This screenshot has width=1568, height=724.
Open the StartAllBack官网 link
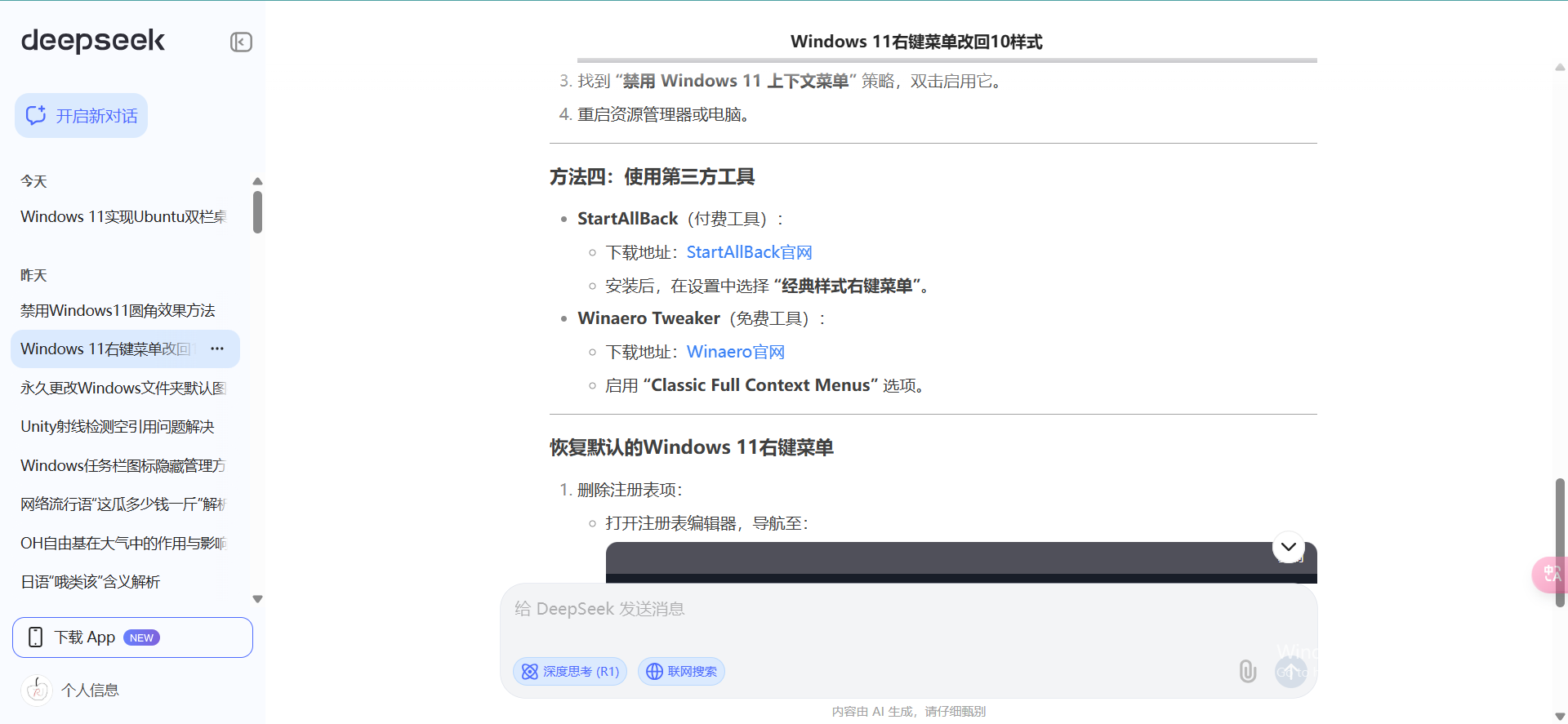coord(749,252)
